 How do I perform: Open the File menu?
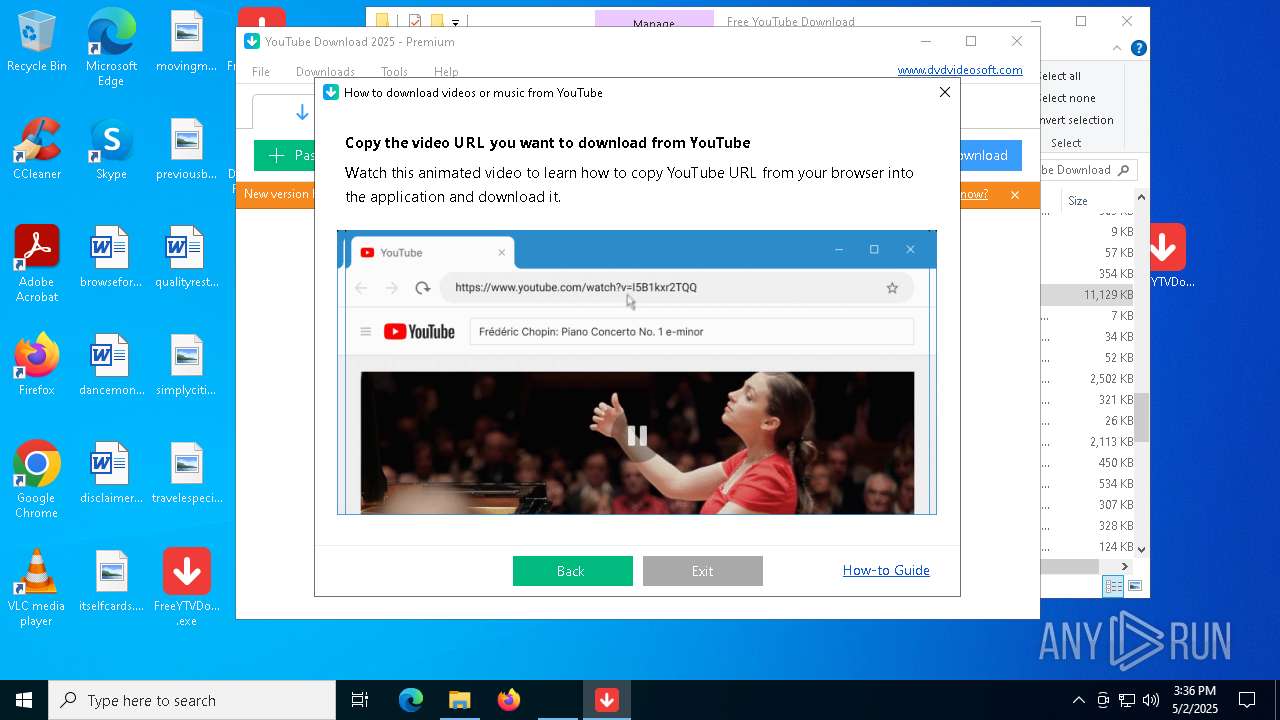point(261,72)
